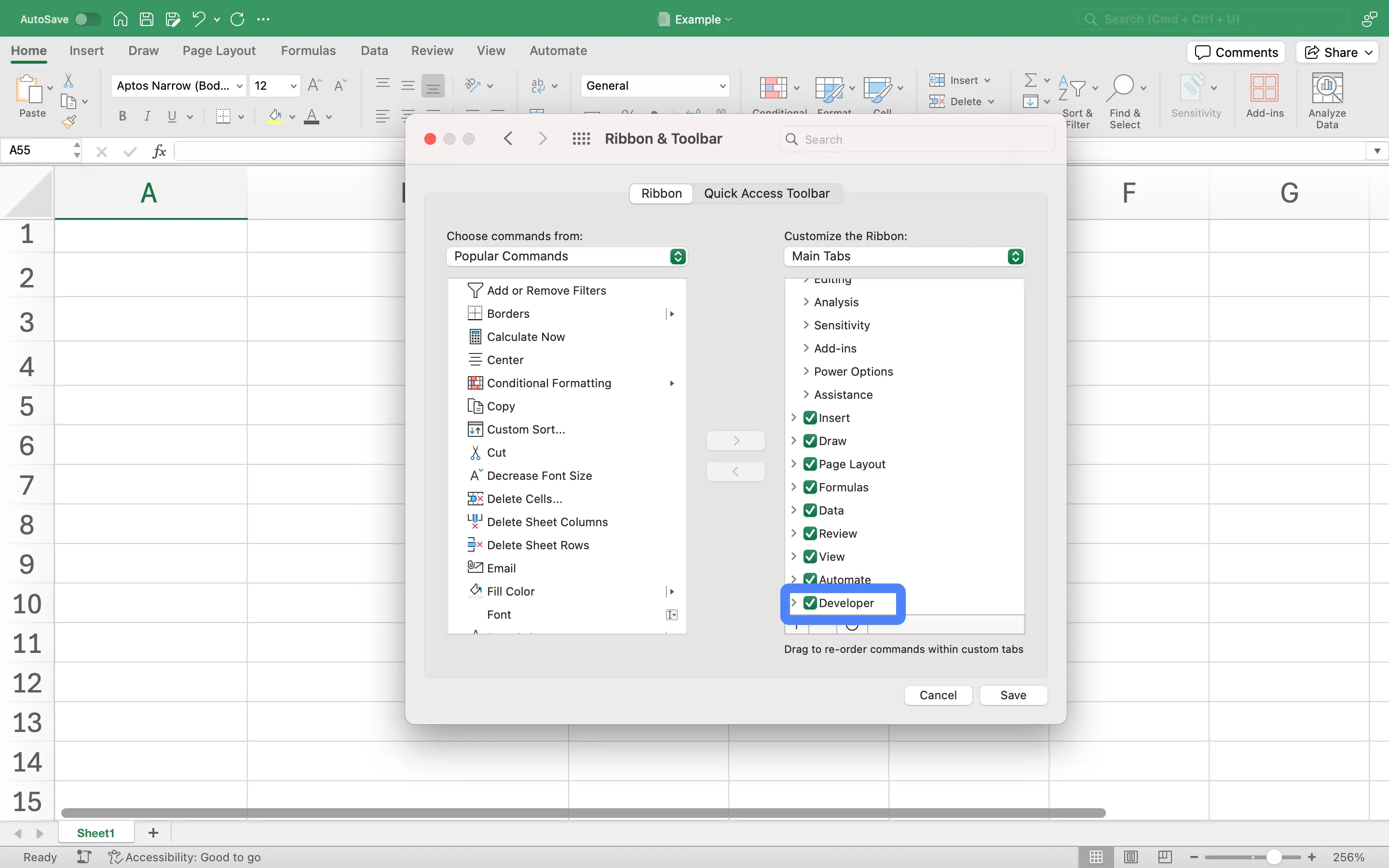The width and height of the screenshot is (1389, 868).
Task: Switch to the Quick Access Toolbar tab
Action: click(767, 193)
